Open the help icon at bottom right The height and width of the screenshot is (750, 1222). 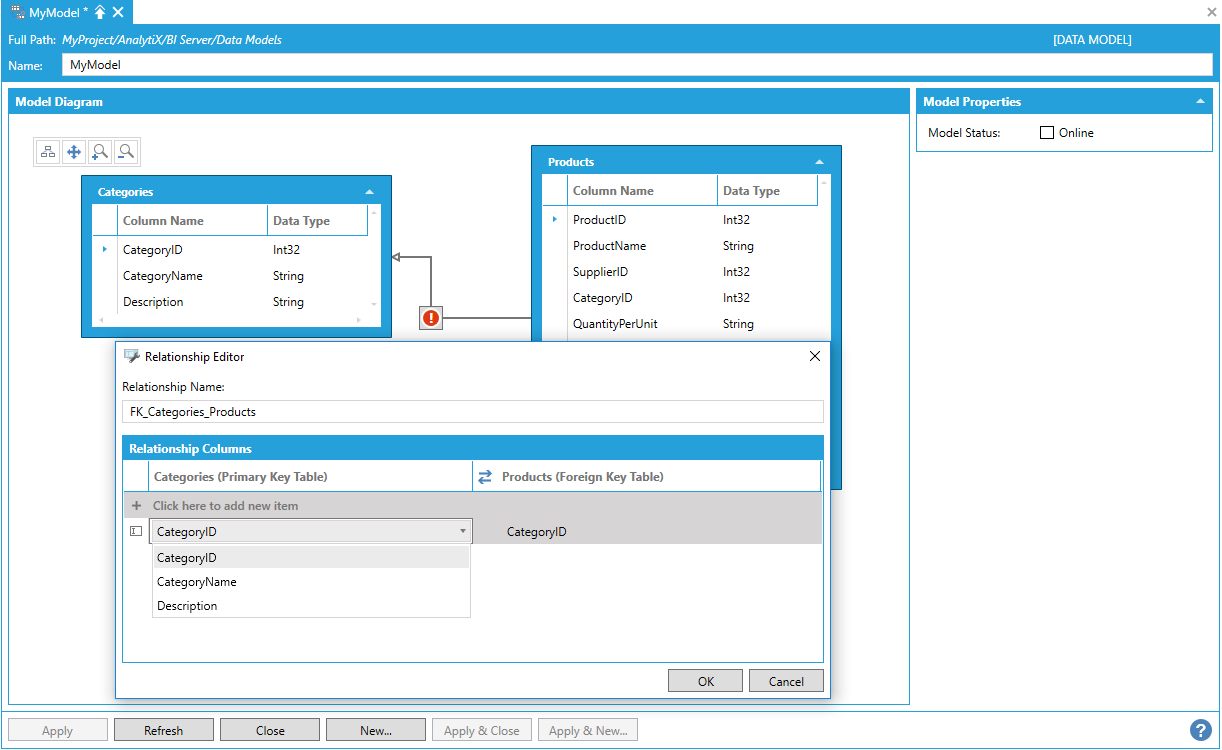click(1200, 730)
